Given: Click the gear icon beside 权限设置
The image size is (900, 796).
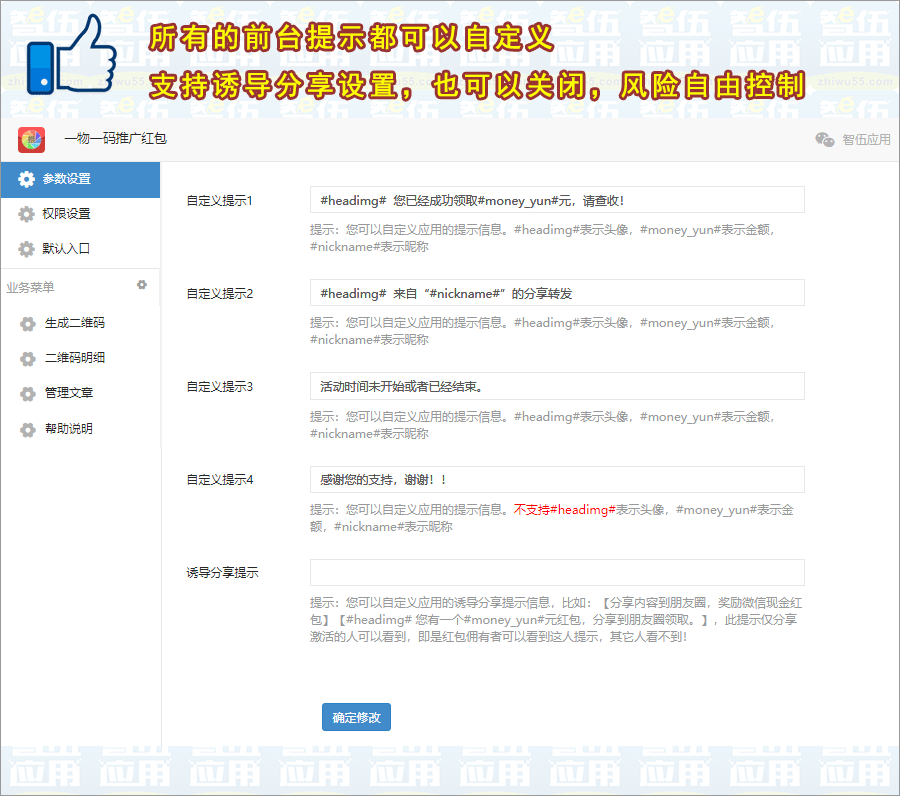Looking at the screenshot, I should (26, 214).
